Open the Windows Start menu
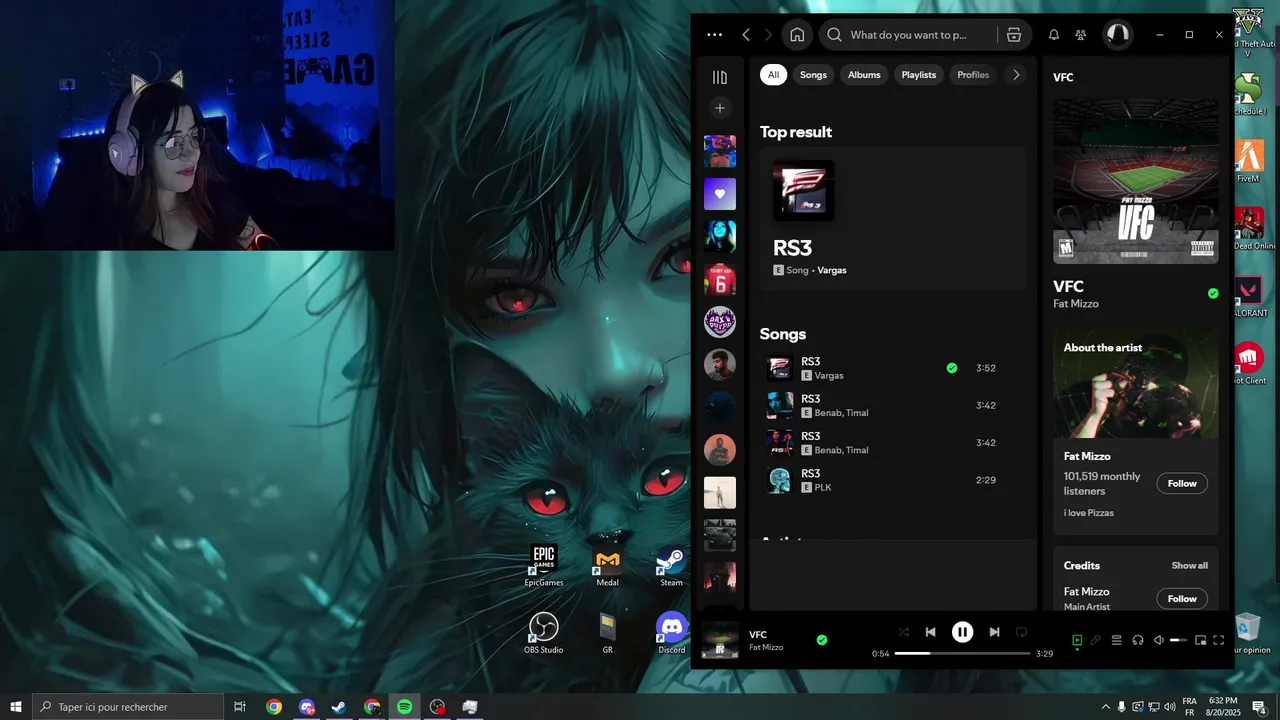1280x720 pixels. coord(16,707)
